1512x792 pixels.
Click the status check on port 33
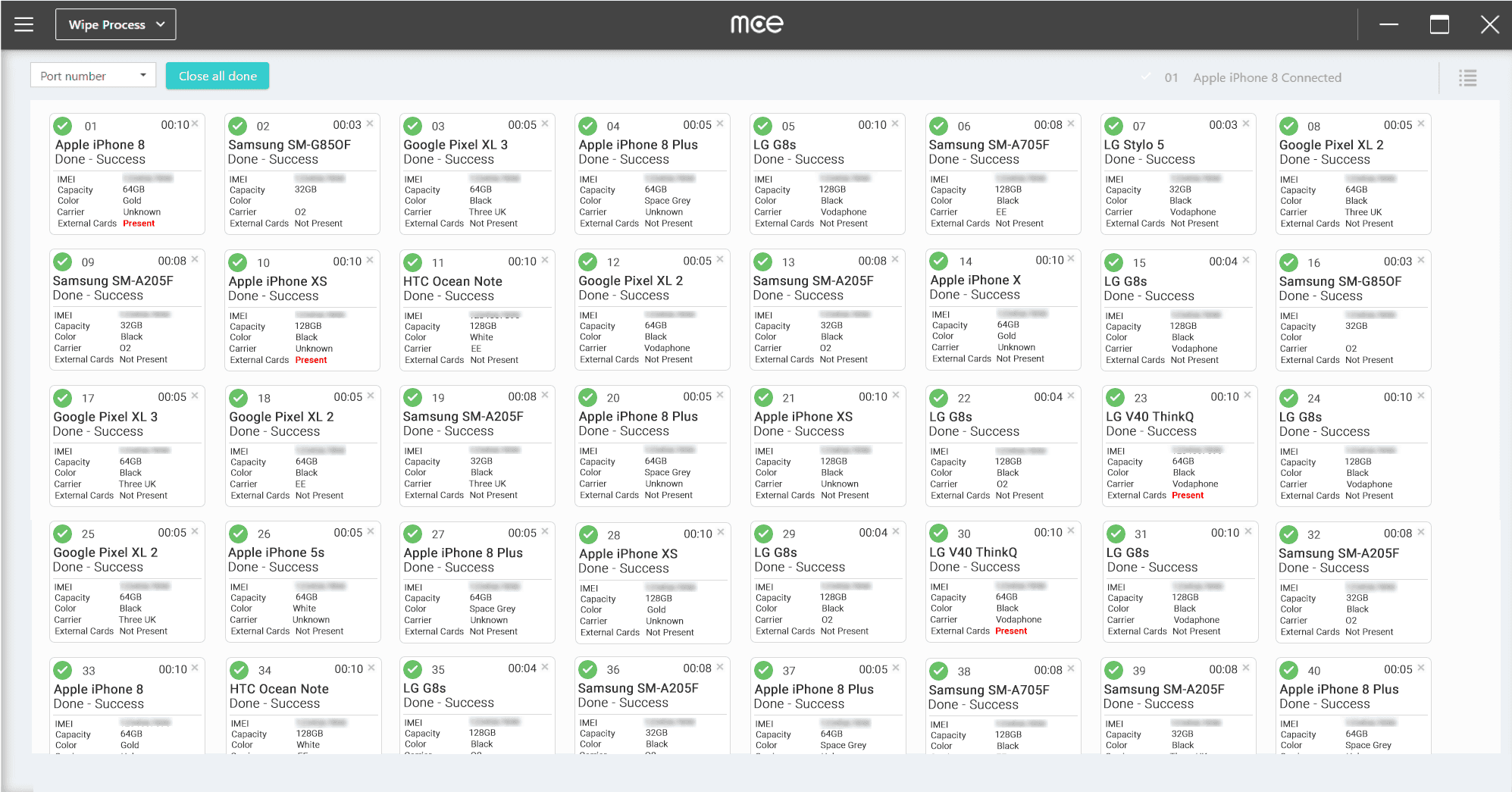(x=63, y=670)
